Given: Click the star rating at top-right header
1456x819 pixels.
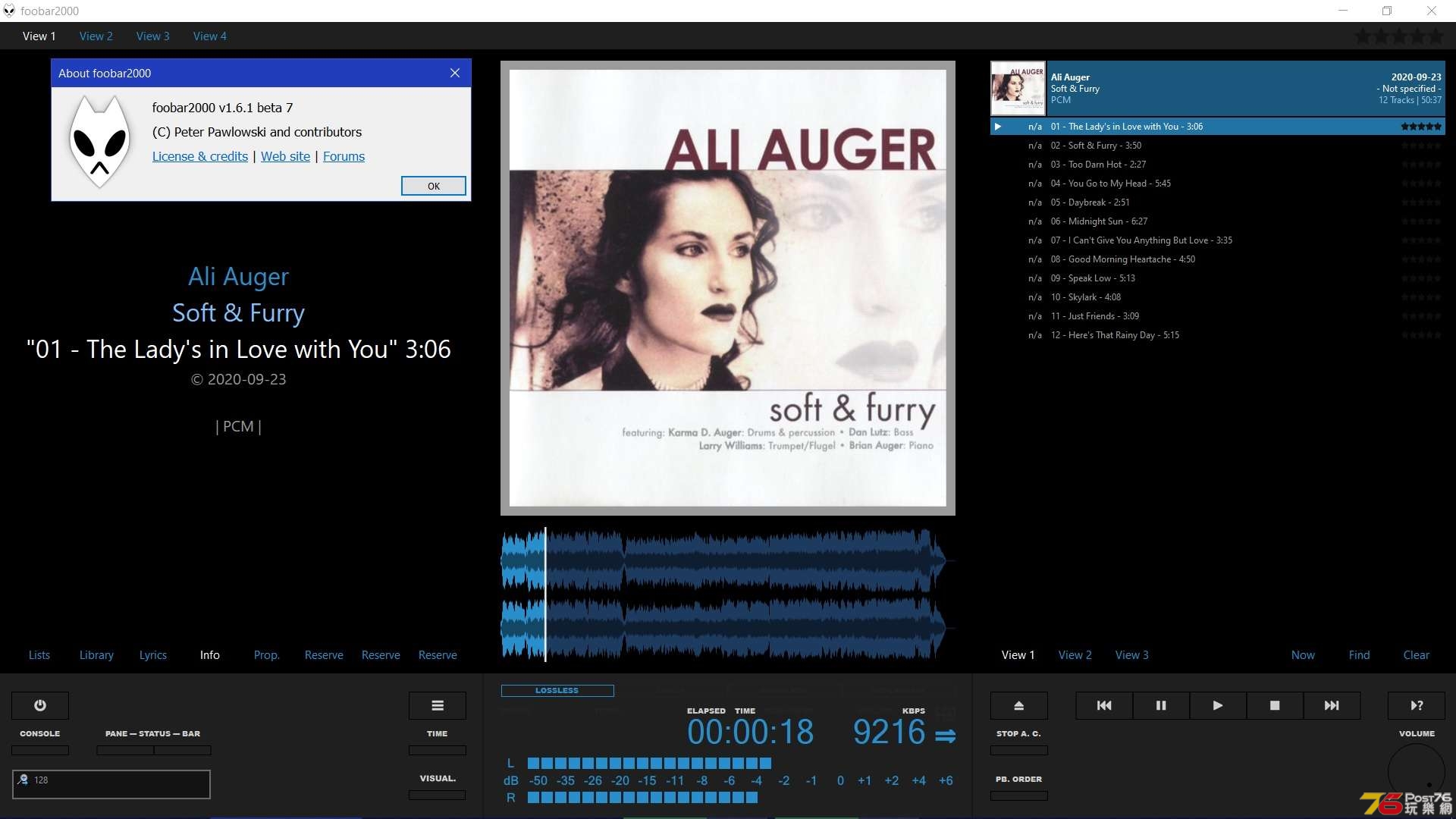Looking at the screenshot, I should coord(1400,36).
